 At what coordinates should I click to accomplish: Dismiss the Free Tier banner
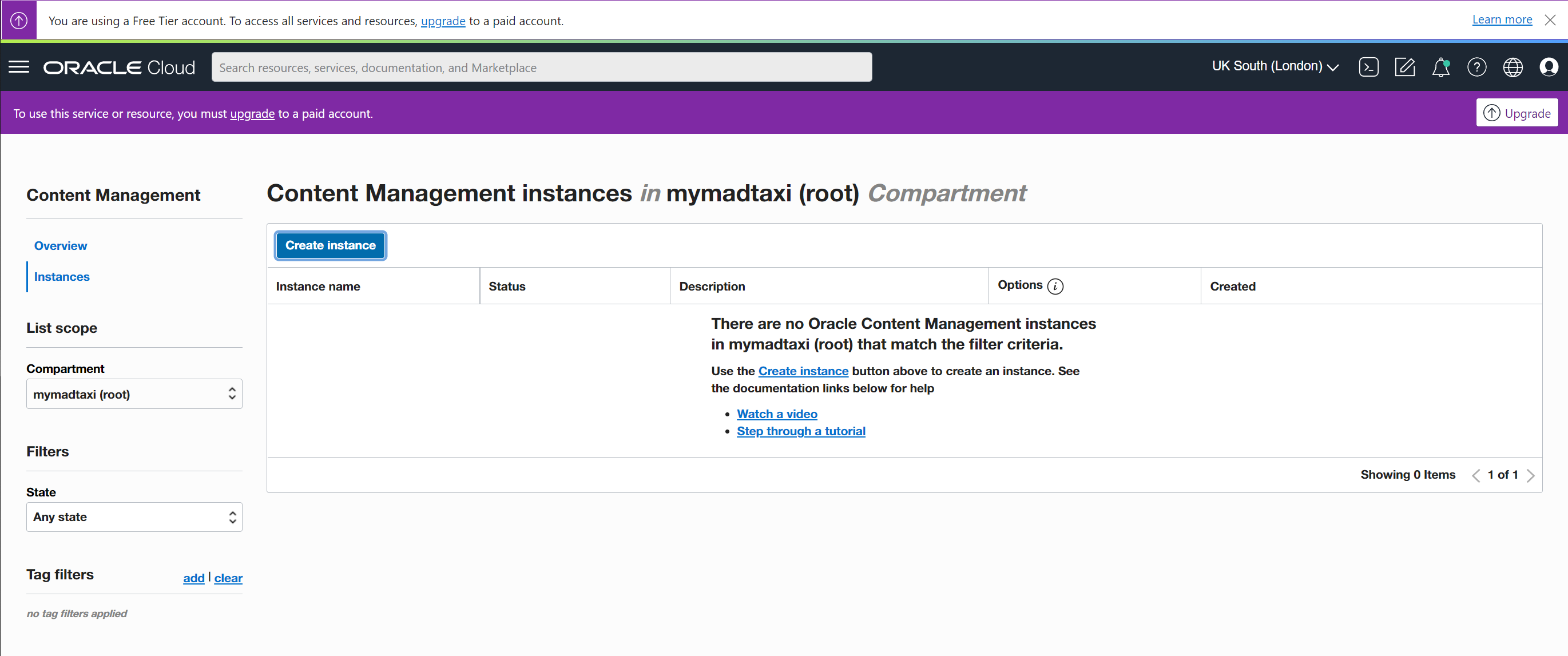[1550, 19]
